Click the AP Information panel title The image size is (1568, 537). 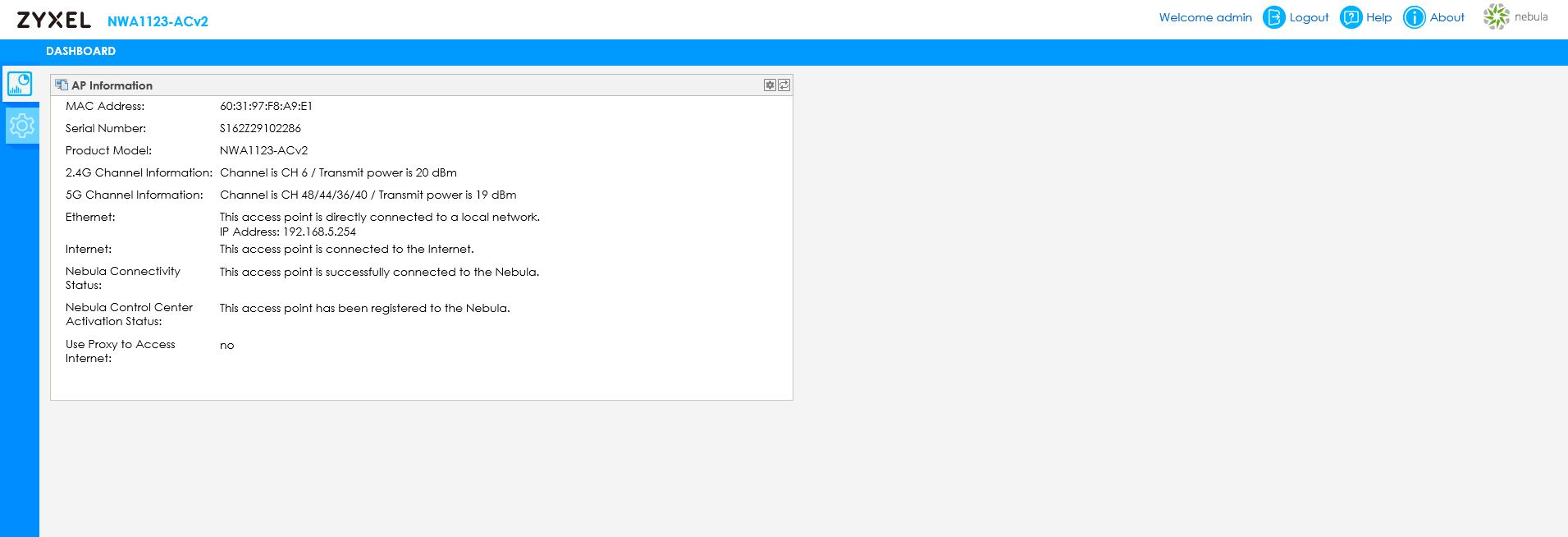112,85
